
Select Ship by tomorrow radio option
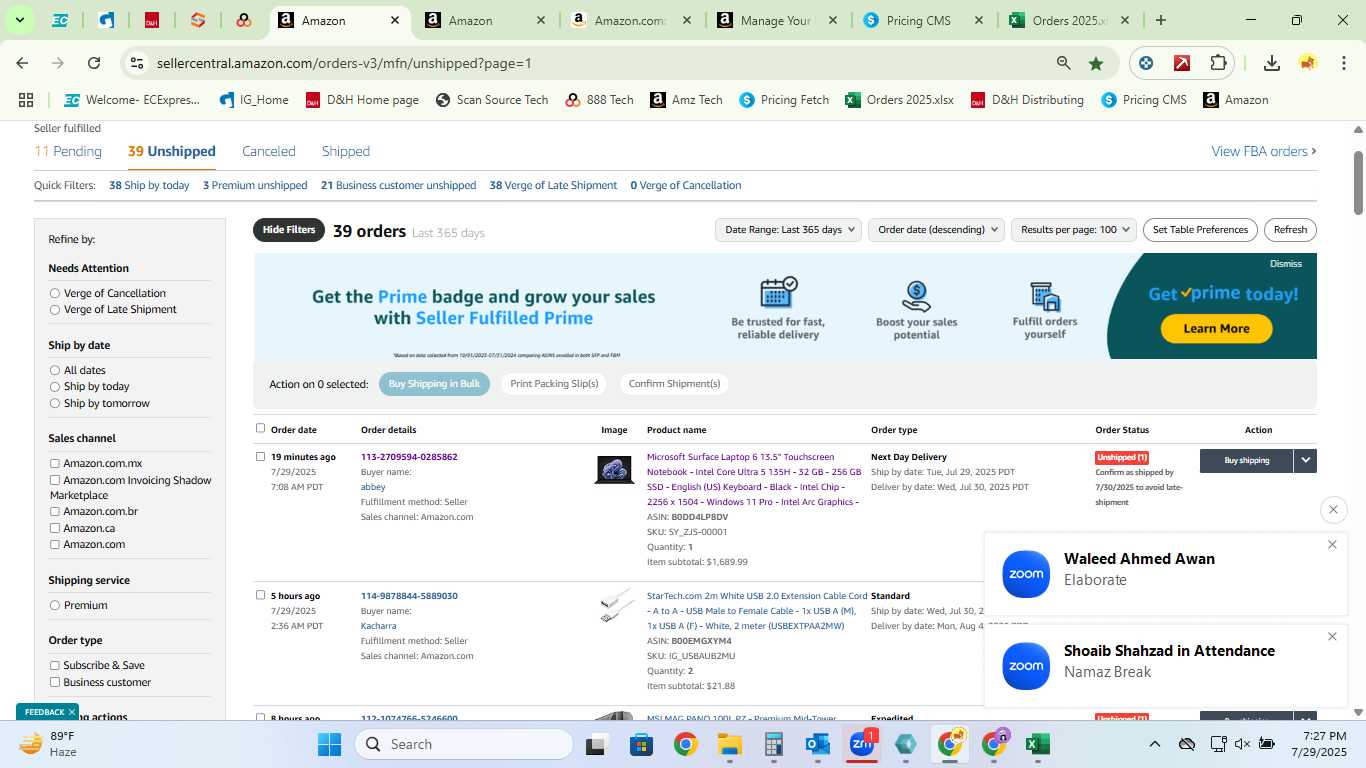coord(55,404)
